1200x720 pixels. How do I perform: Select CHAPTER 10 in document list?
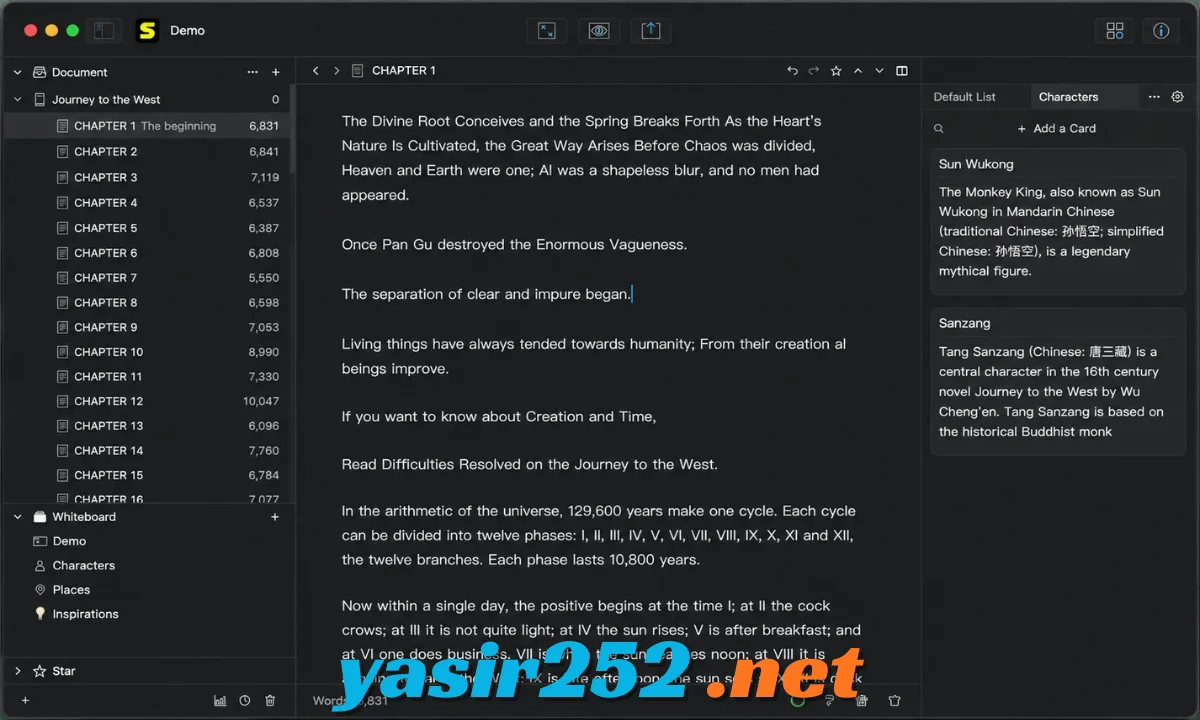coord(147,352)
